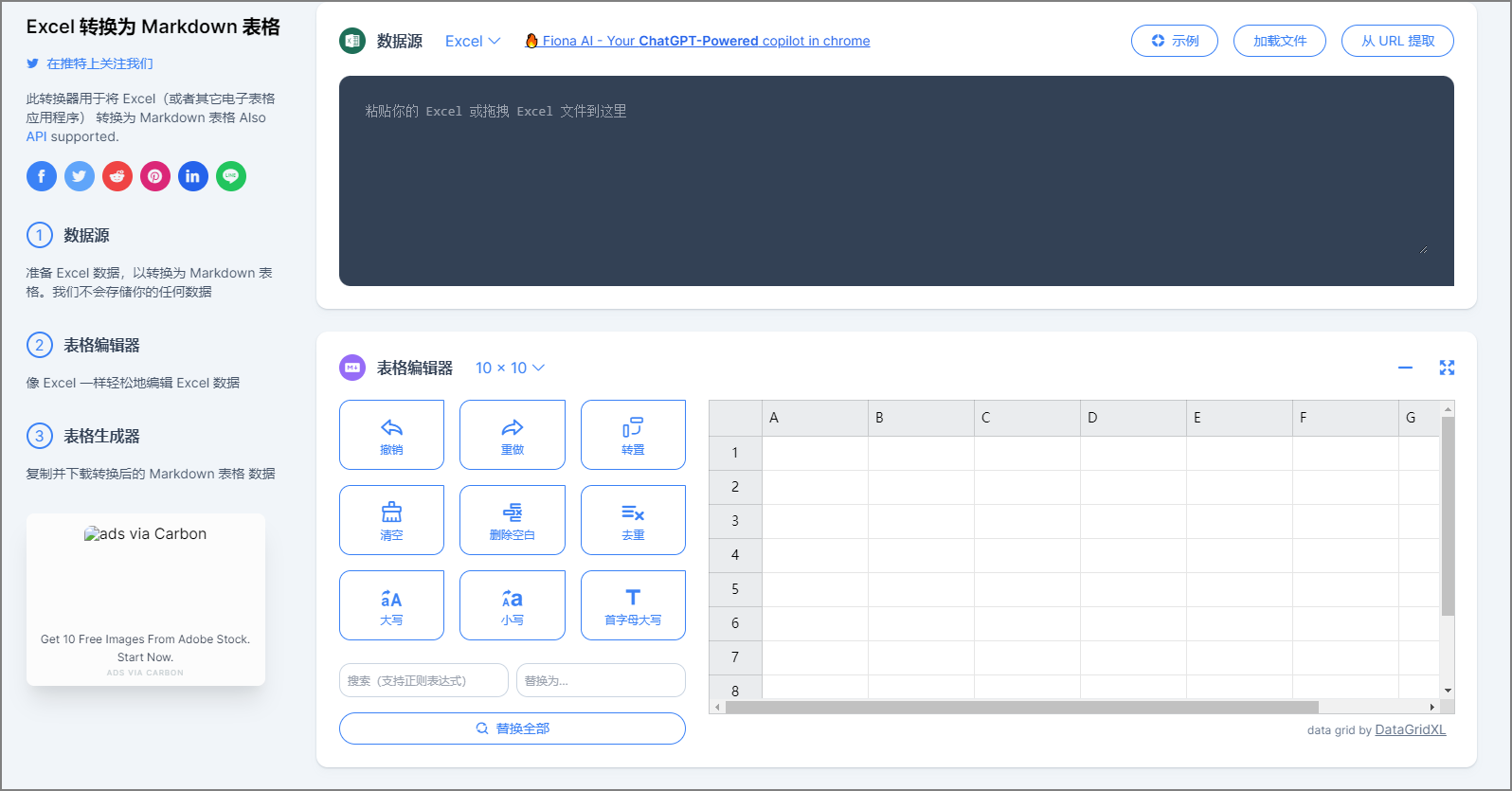This screenshot has height=791, width=1512.
Task: Select column B header in grid
Action: pyautogui.click(x=921, y=418)
